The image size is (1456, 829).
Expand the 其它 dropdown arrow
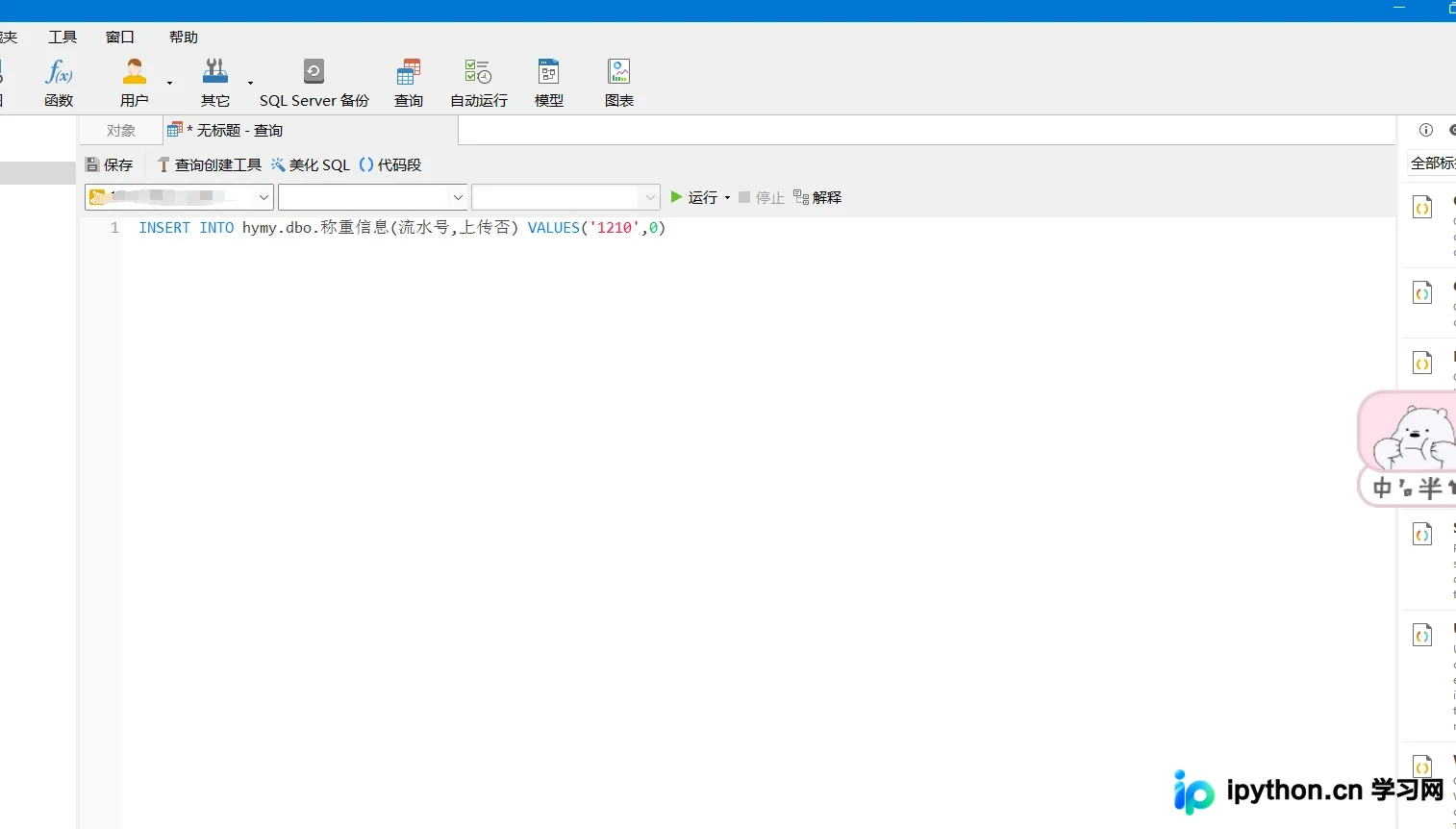[x=250, y=83]
